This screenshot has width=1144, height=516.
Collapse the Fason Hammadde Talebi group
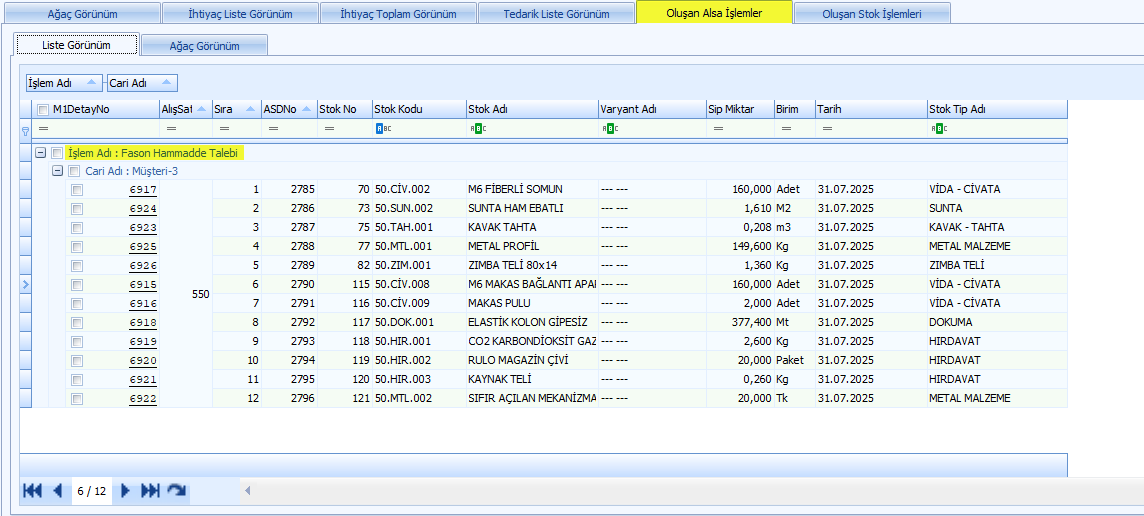coord(41,153)
